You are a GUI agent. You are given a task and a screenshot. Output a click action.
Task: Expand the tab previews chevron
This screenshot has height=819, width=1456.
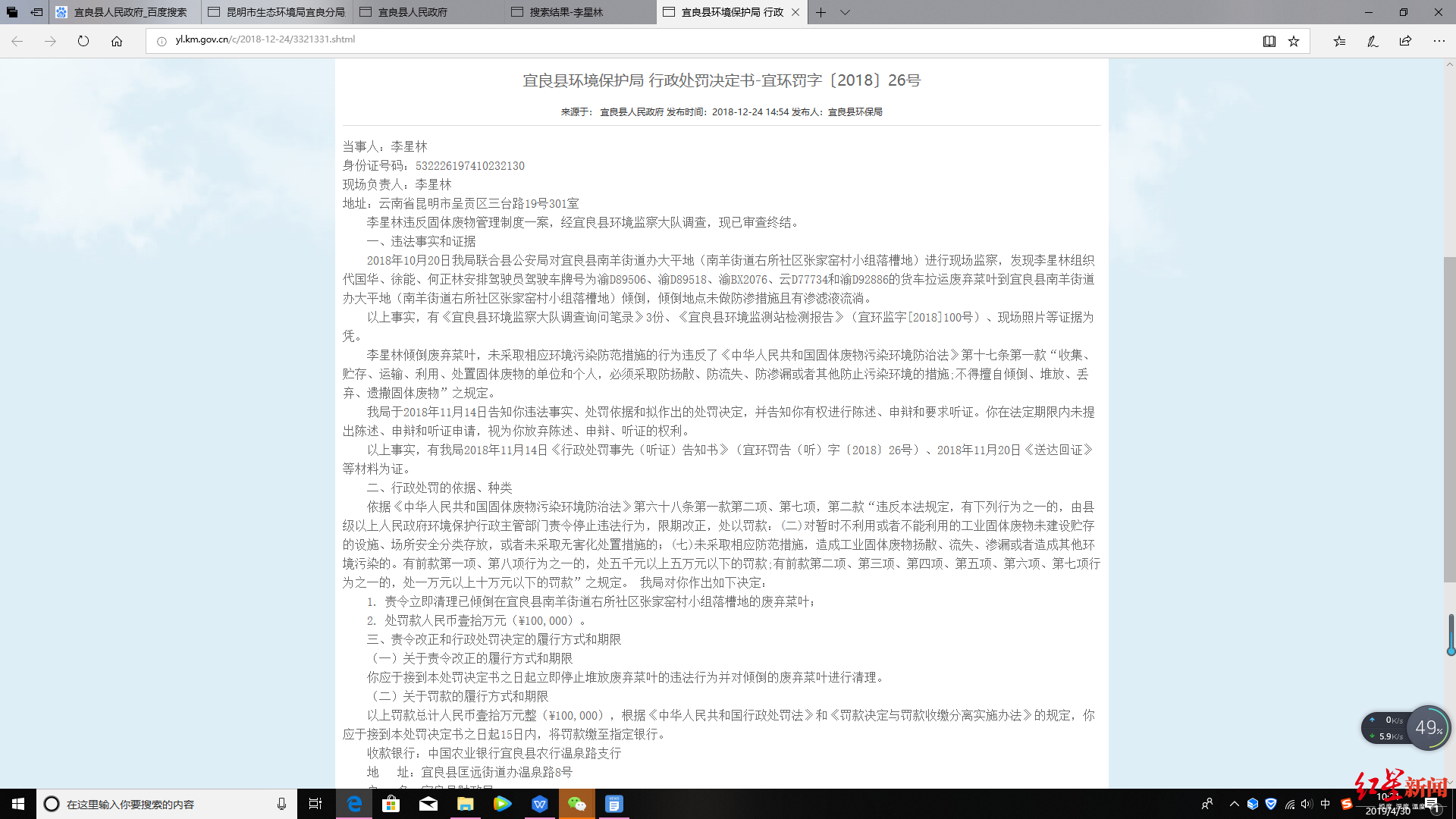(845, 12)
